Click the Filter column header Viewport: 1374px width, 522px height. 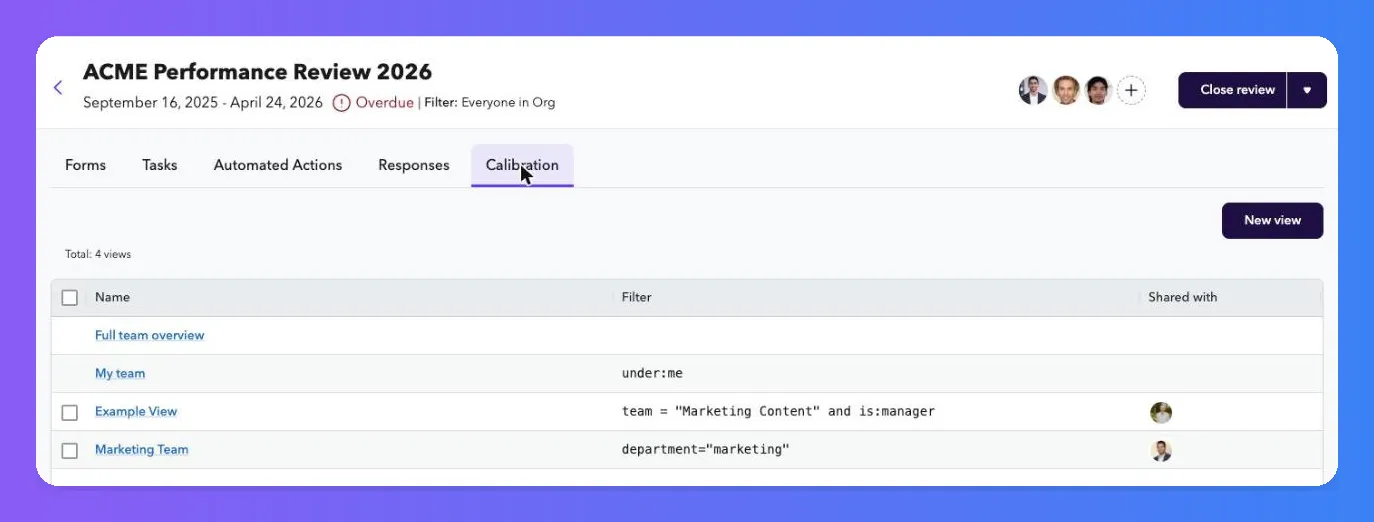636,297
